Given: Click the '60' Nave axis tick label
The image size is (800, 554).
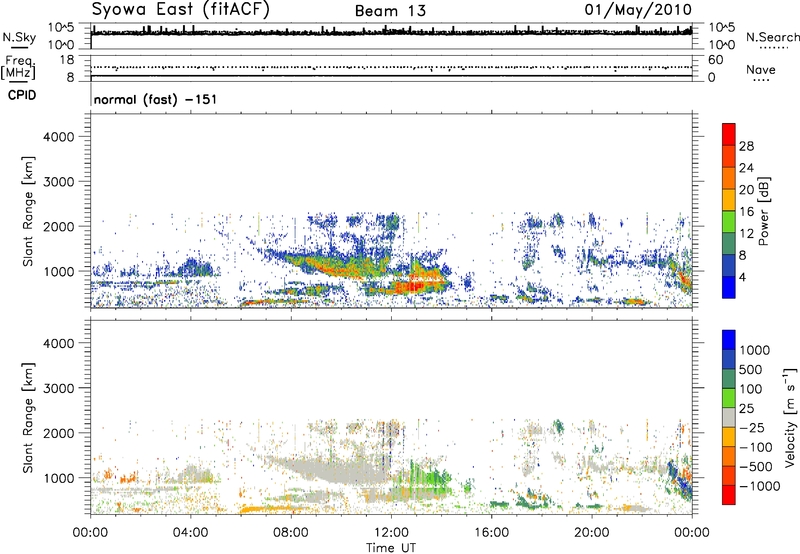Looking at the screenshot, I should pos(715,60).
